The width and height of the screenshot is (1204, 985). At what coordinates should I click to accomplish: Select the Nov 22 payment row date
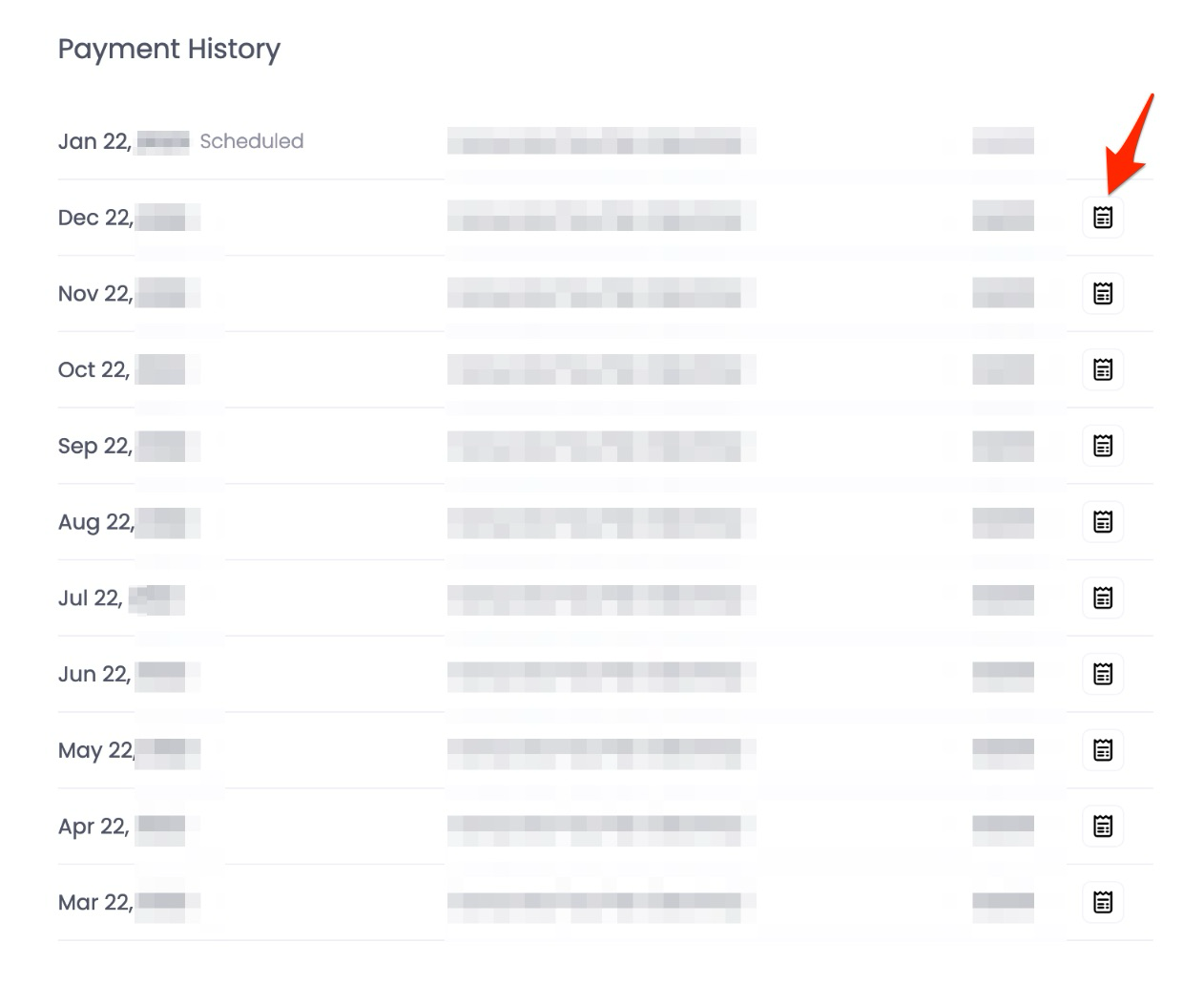(x=95, y=293)
